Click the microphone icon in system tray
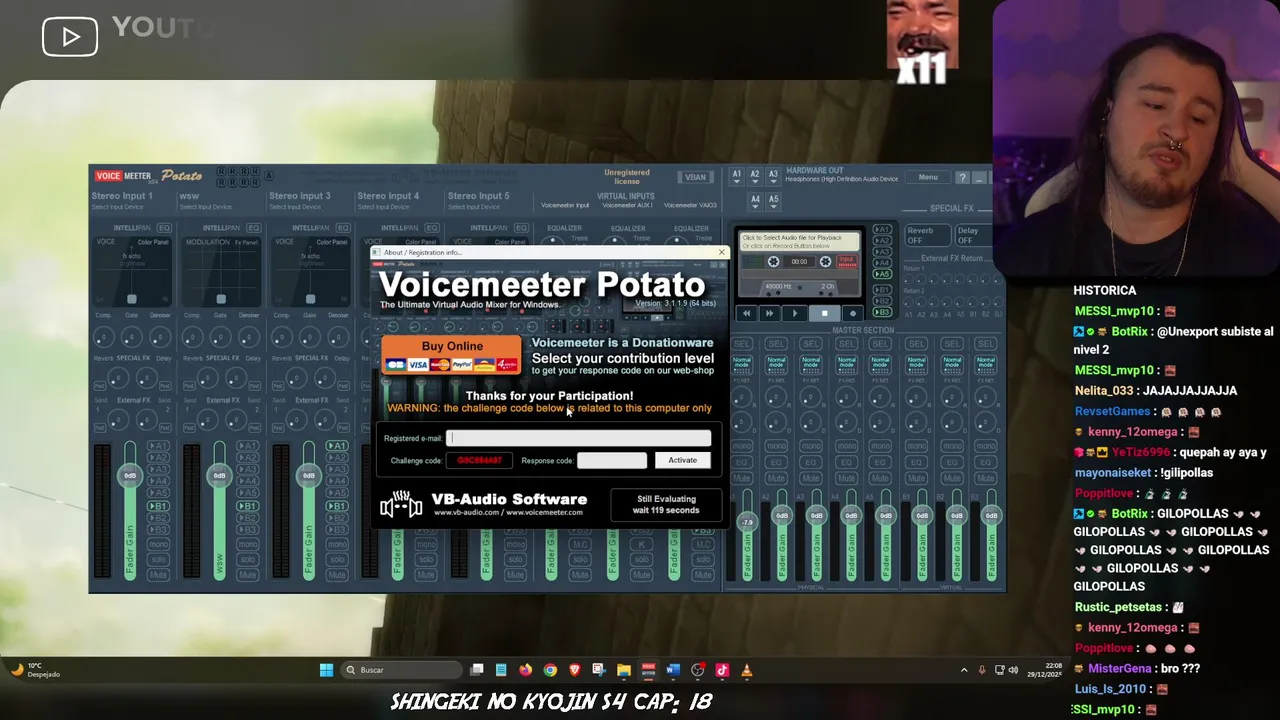The height and width of the screenshot is (720, 1280). coord(982,670)
